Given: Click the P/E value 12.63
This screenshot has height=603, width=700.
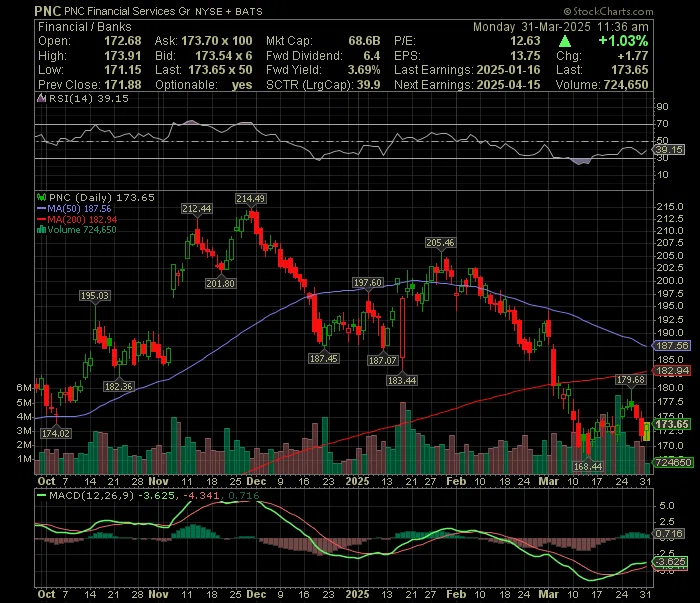Looking at the screenshot, I should [x=525, y=41].
